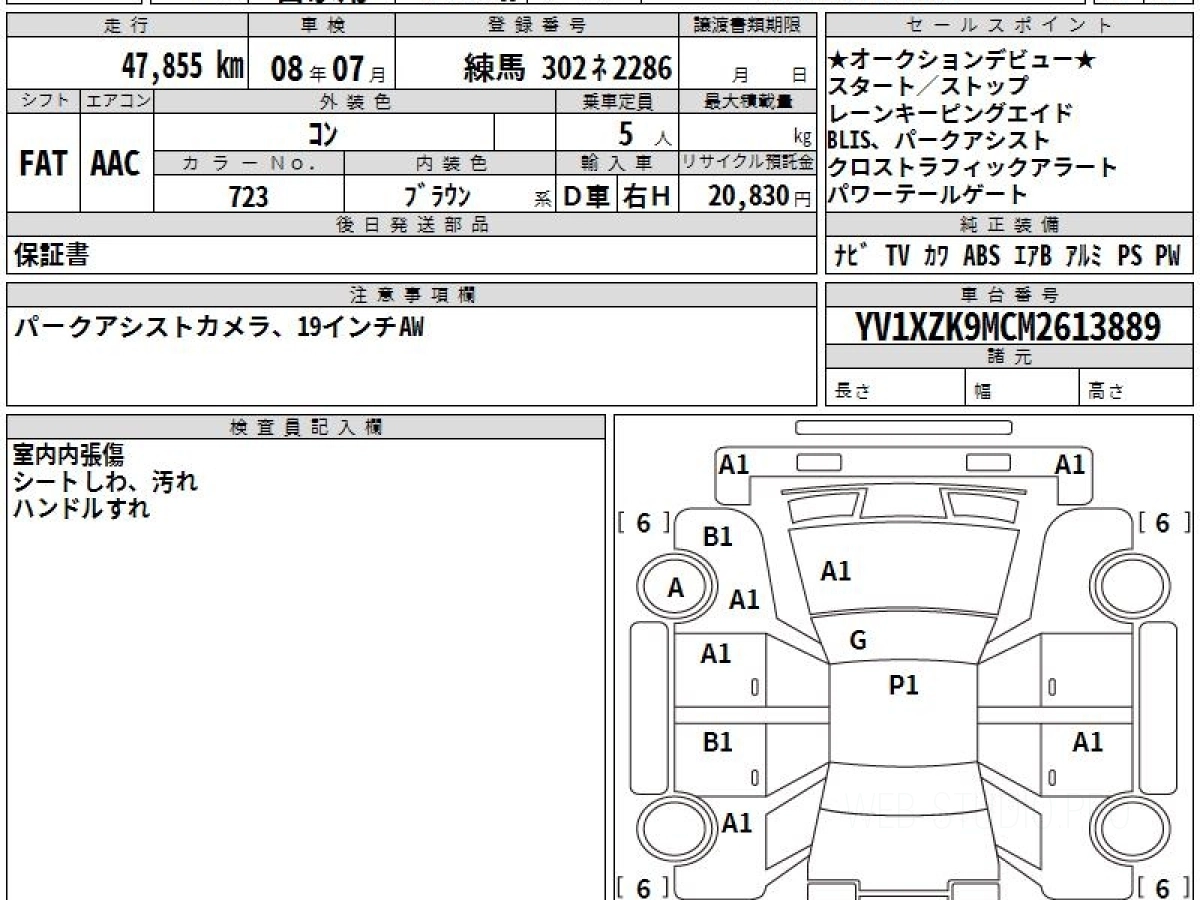This screenshot has width=1200, height=900.
Task: Click the ナビ equipment item
Action: (x=851, y=256)
